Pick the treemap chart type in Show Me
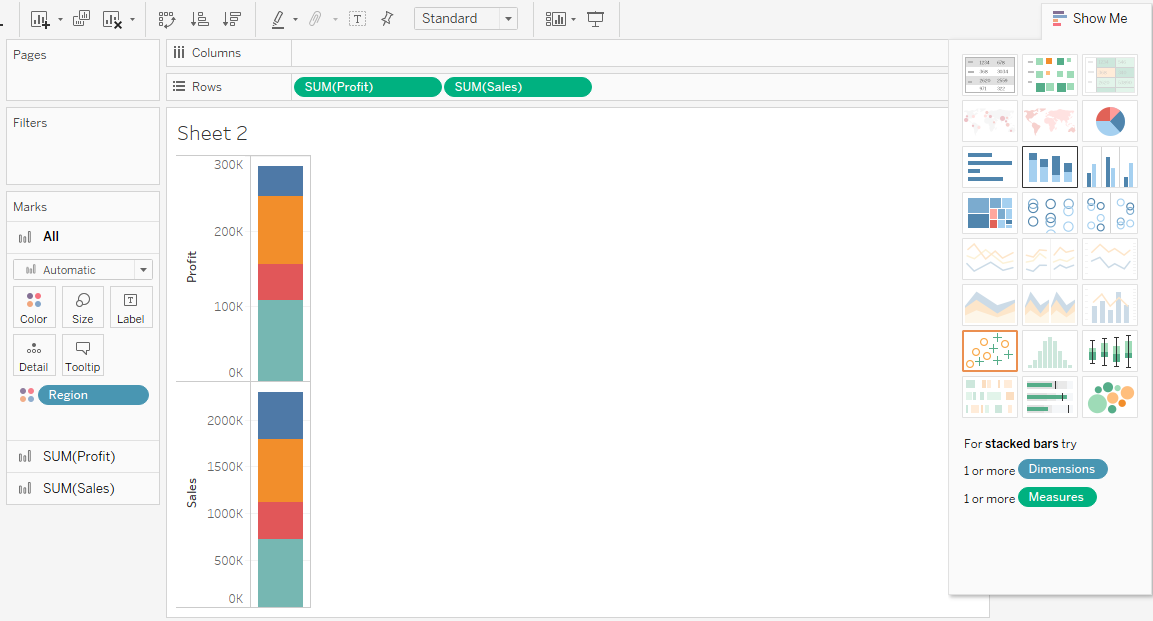The width and height of the screenshot is (1153, 621). pos(989,213)
